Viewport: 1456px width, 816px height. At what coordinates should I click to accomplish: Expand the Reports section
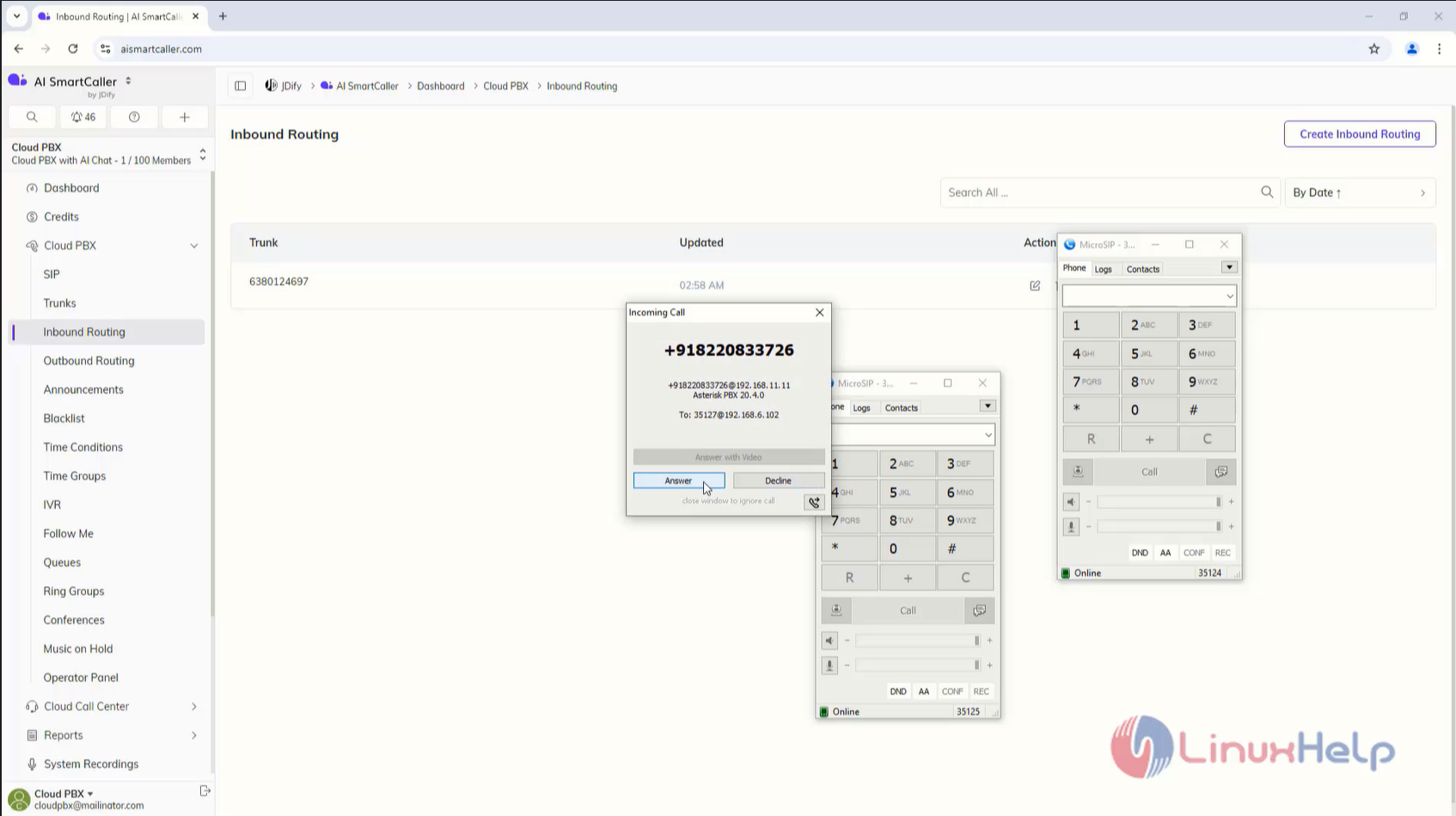[x=194, y=736]
